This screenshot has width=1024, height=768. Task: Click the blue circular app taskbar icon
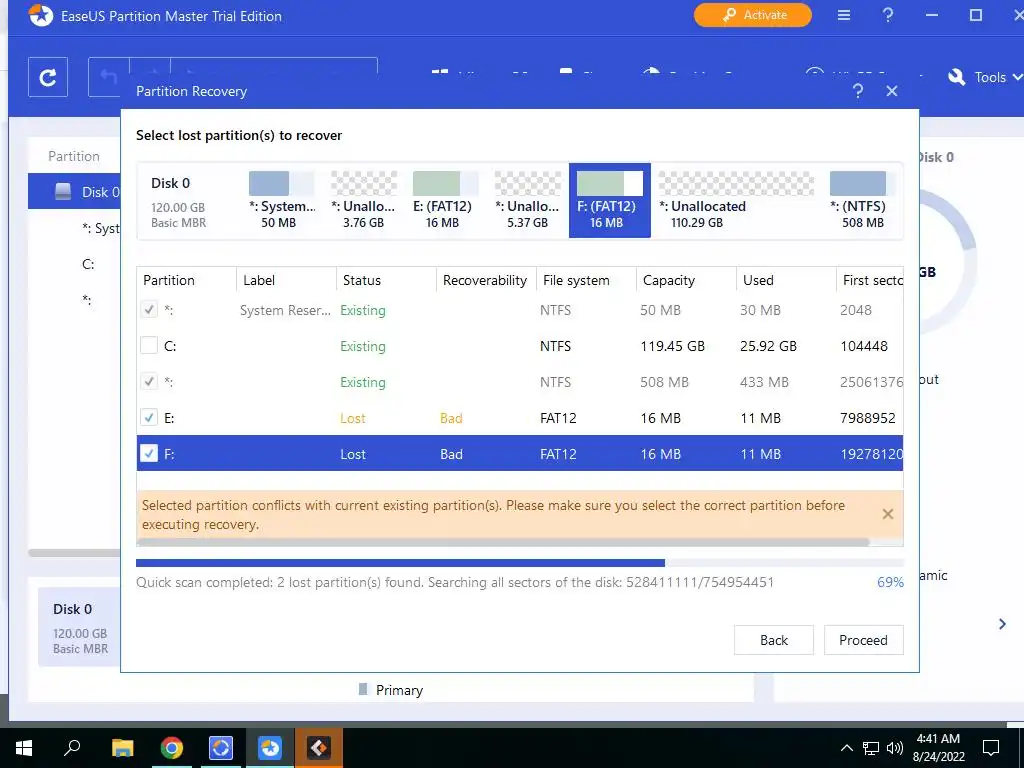pyautogui.click(x=221, y=748)
